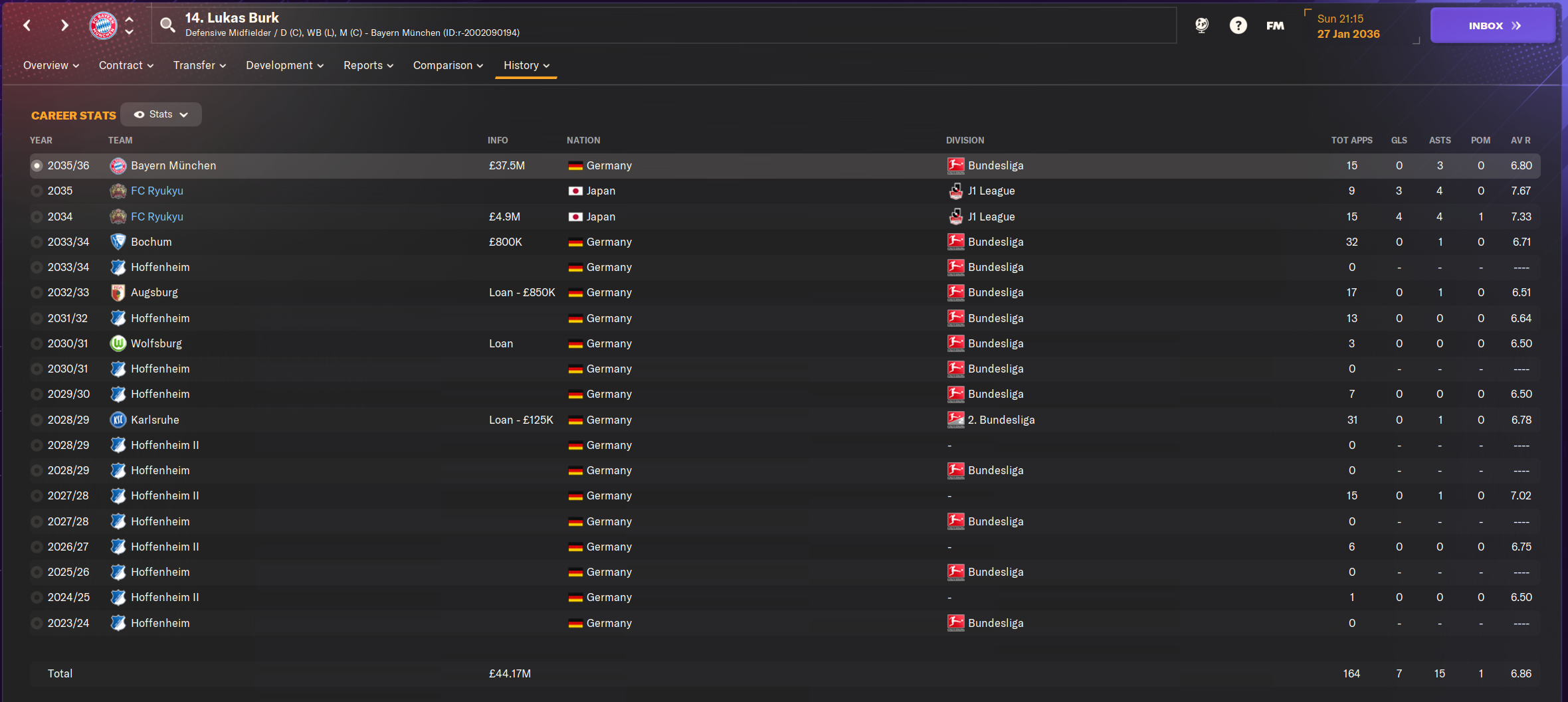Open the FM menu logo
Image resolution: width=1568 pixels, height=702 pixels.
coord(1275,25)
